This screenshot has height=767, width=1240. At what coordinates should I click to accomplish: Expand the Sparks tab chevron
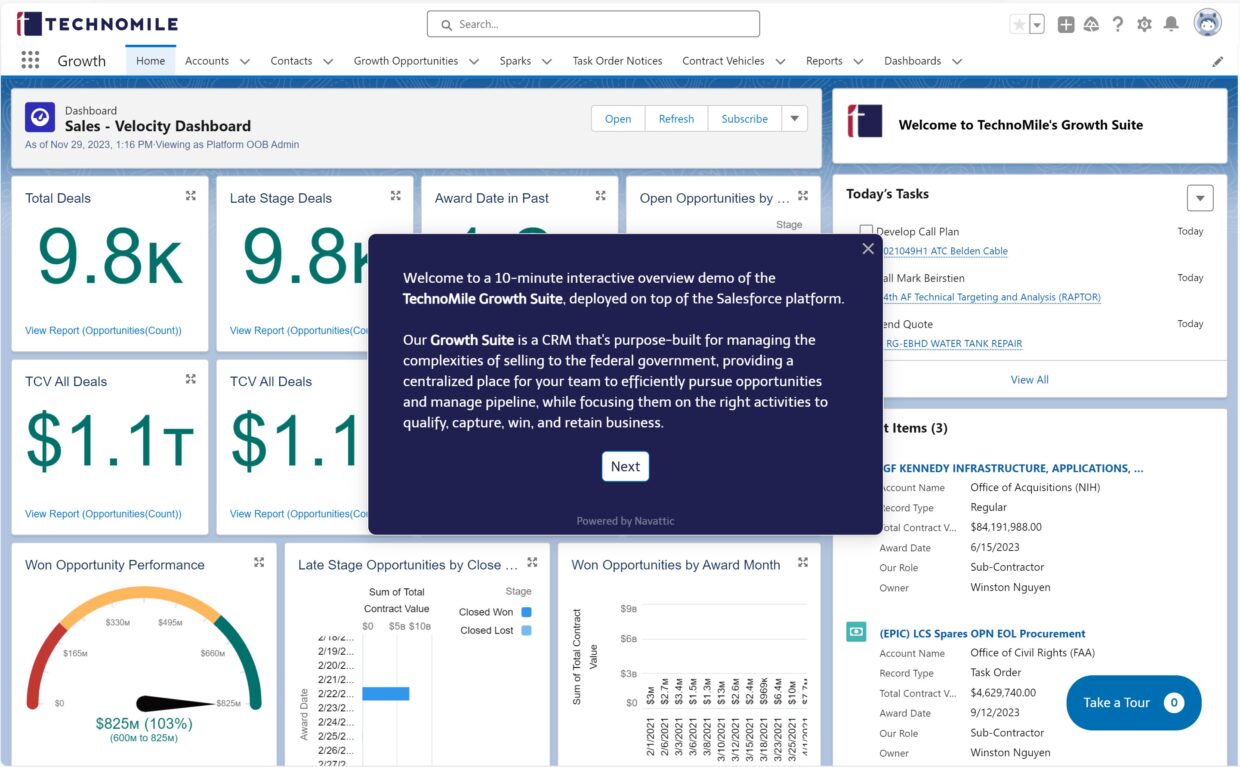pos(547,61)
